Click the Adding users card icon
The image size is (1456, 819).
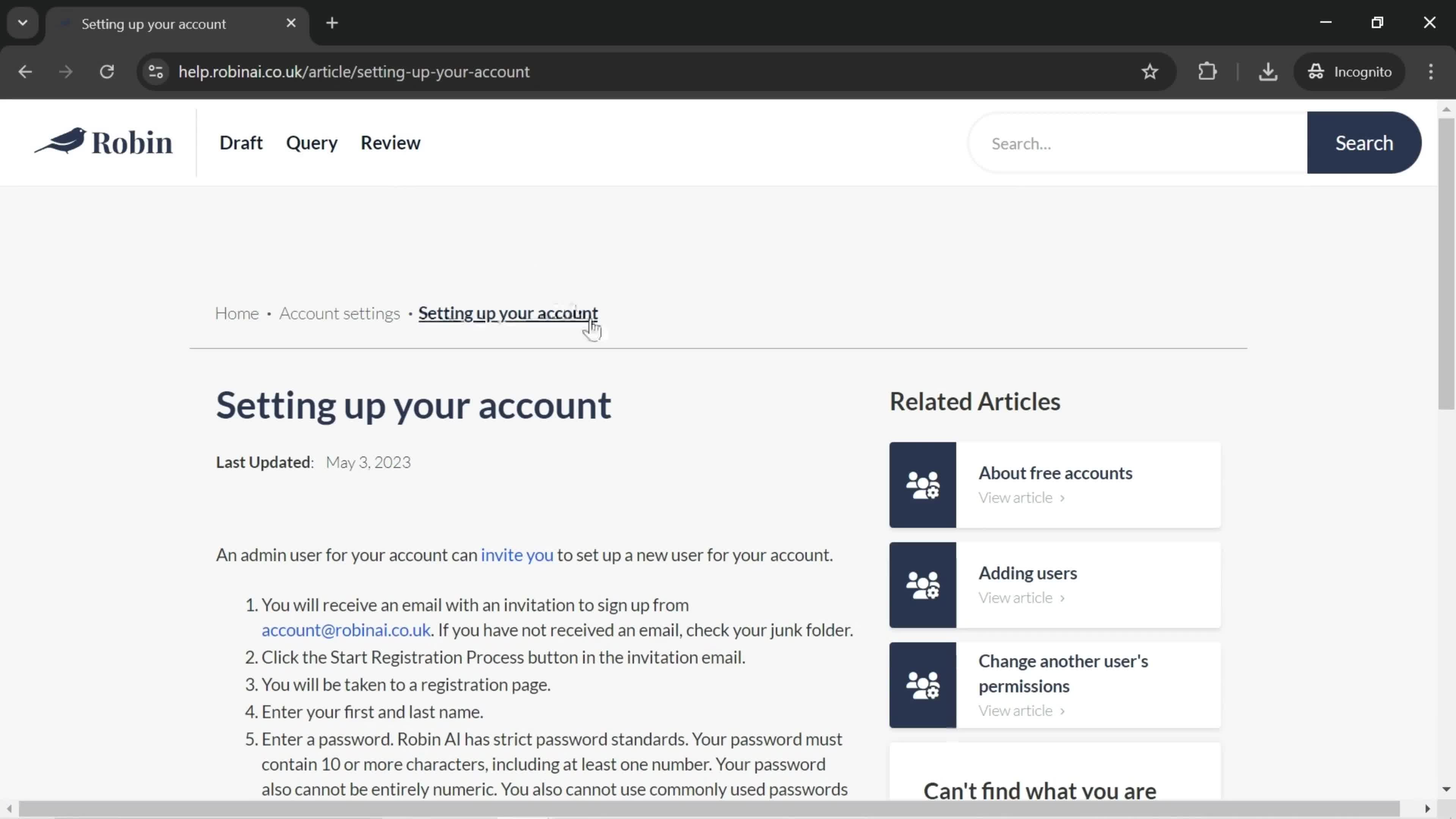923,585
